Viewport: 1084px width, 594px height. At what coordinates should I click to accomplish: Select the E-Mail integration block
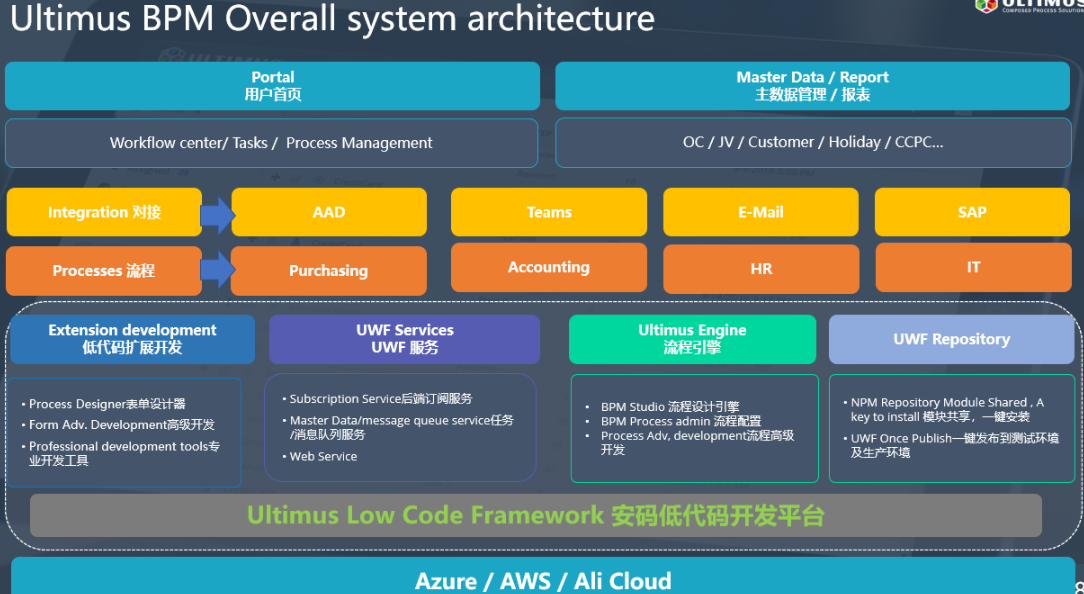point(760,212)
